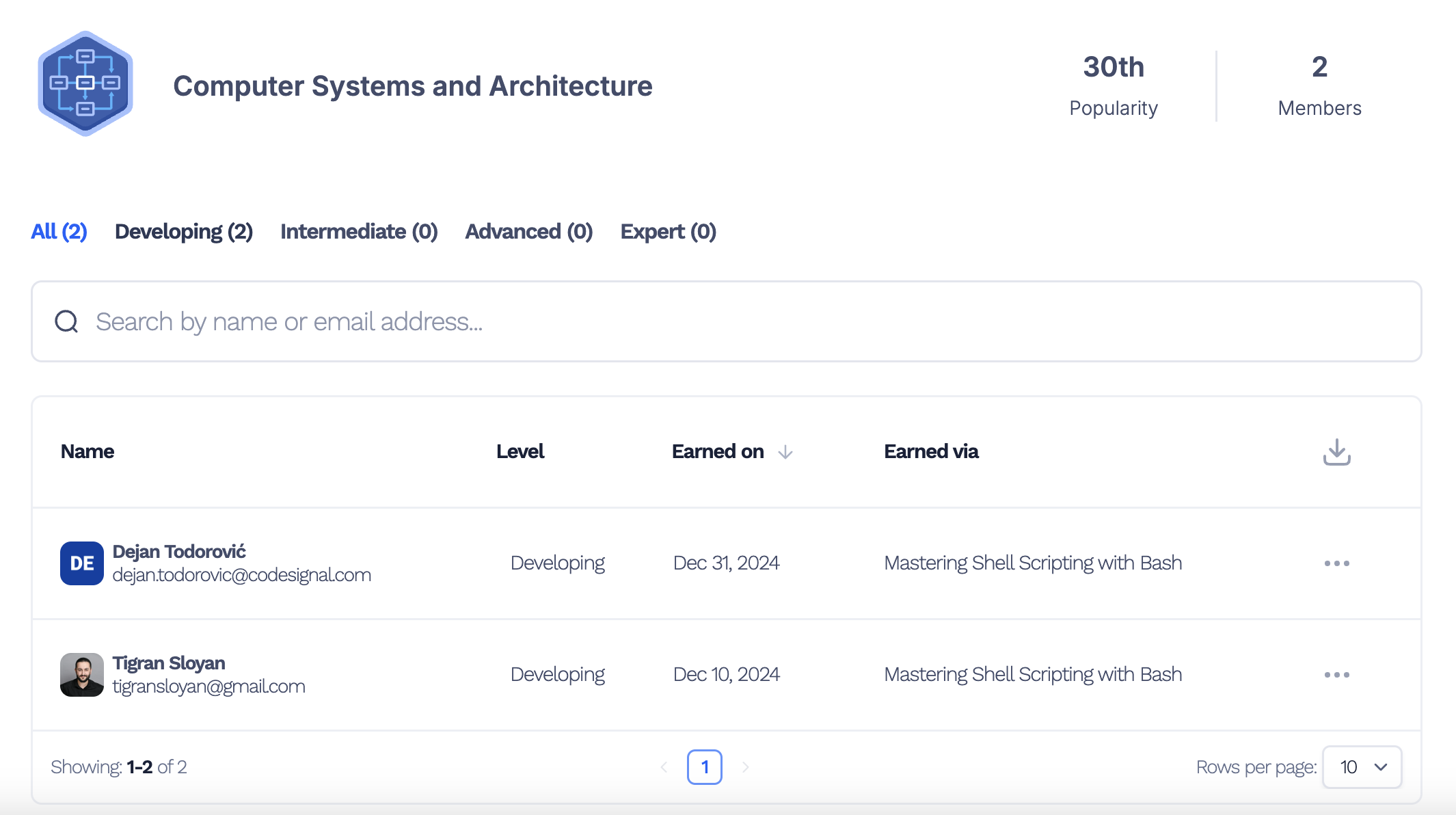
Task: Go to the previous page arrow
Action: 664,767
